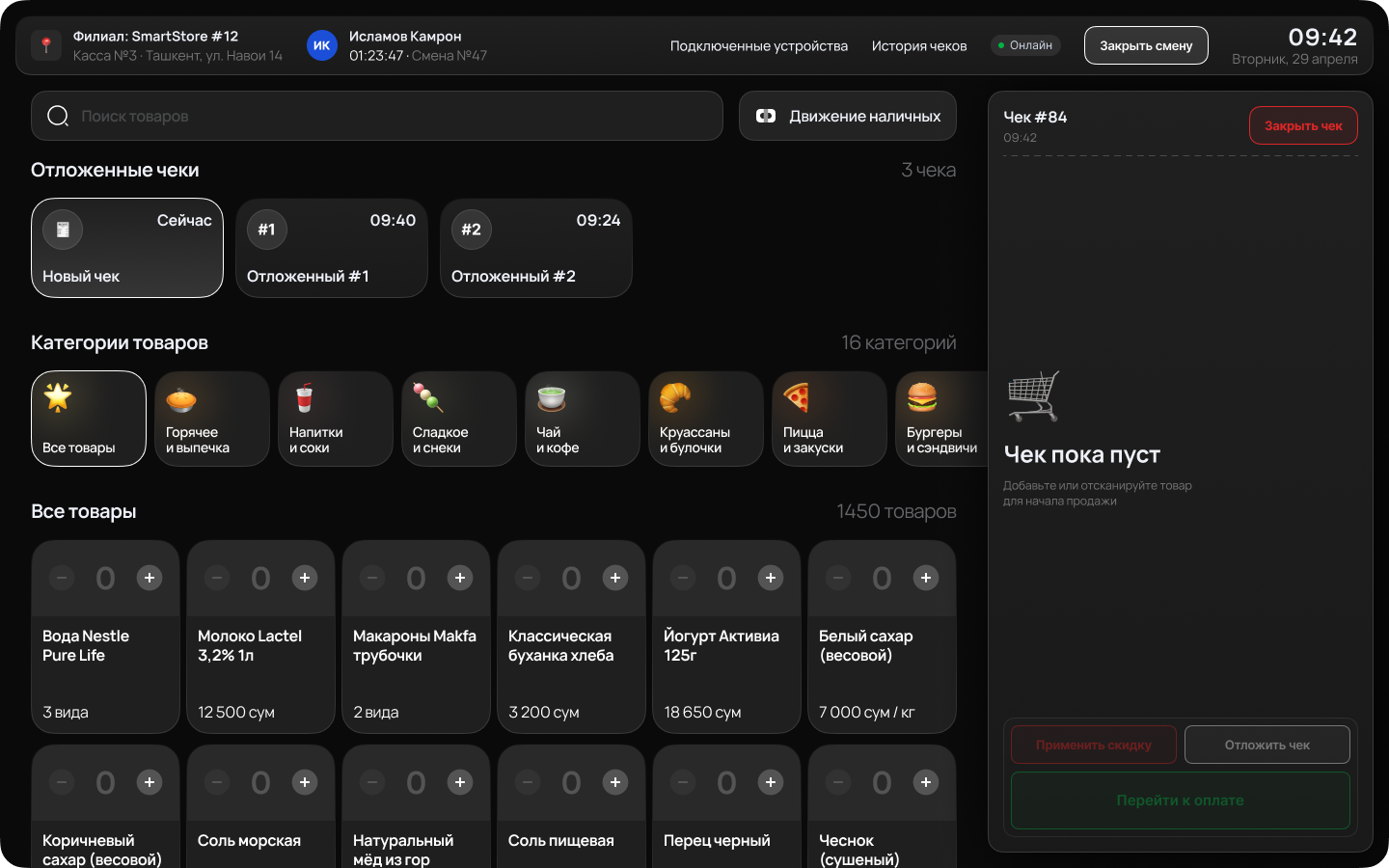This screenshot has width=1389, height=868.
Task: Click the branch location pin icon
Action: [46, 45]
